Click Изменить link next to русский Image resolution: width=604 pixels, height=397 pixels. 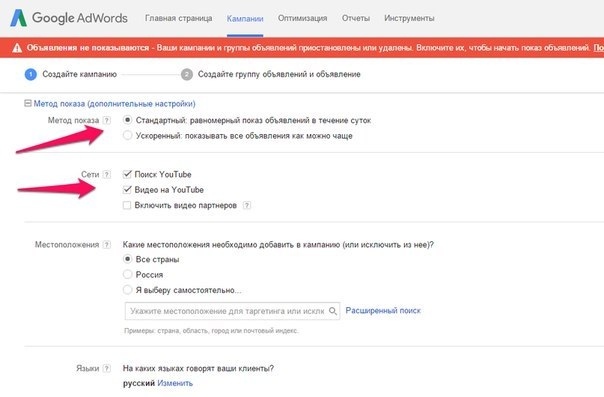click(x=175, y=383)
